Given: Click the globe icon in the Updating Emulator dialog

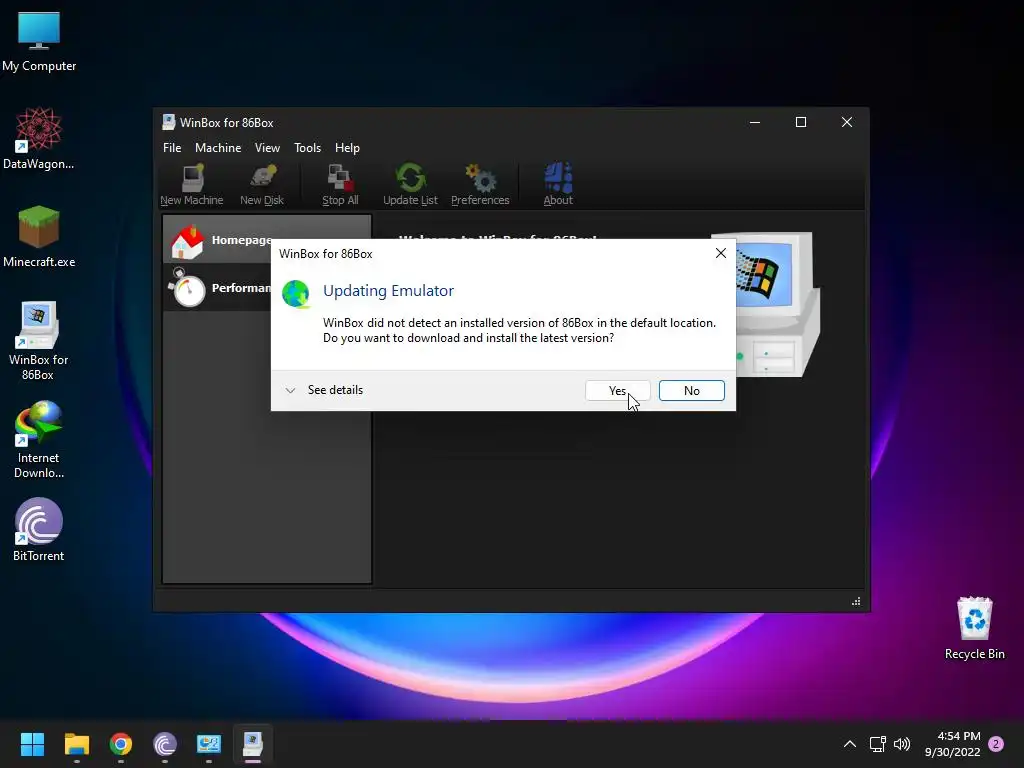Looking at the screenshot, I should click(296, 293).
